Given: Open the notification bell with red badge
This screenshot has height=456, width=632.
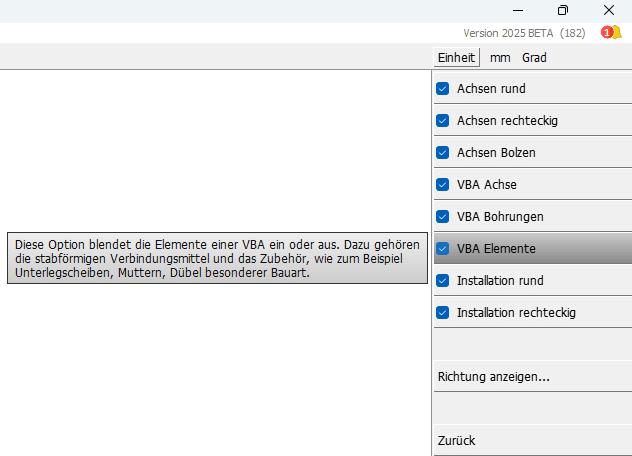Looking at the screenshot, I should (x=611, y=33).
